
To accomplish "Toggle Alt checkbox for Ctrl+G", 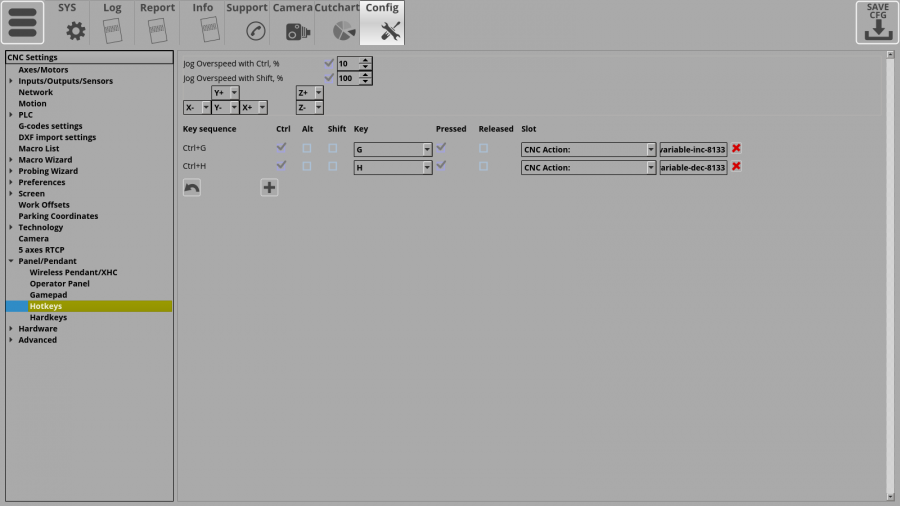I will [307, 148].
